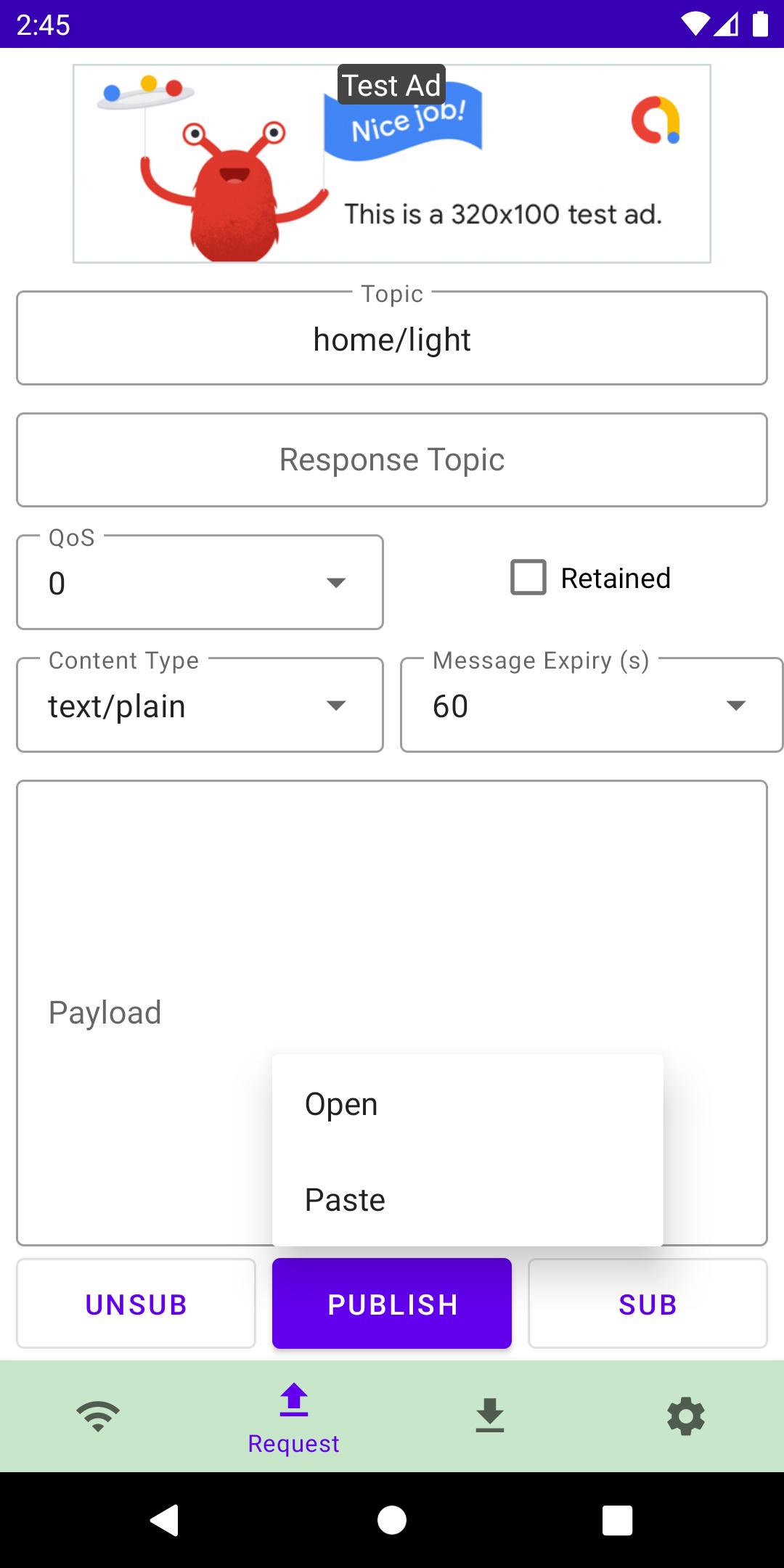The height and width of the screenshot is (1568, 784).
Task: Open the Content Type dropdown
Action: point(200,705)
